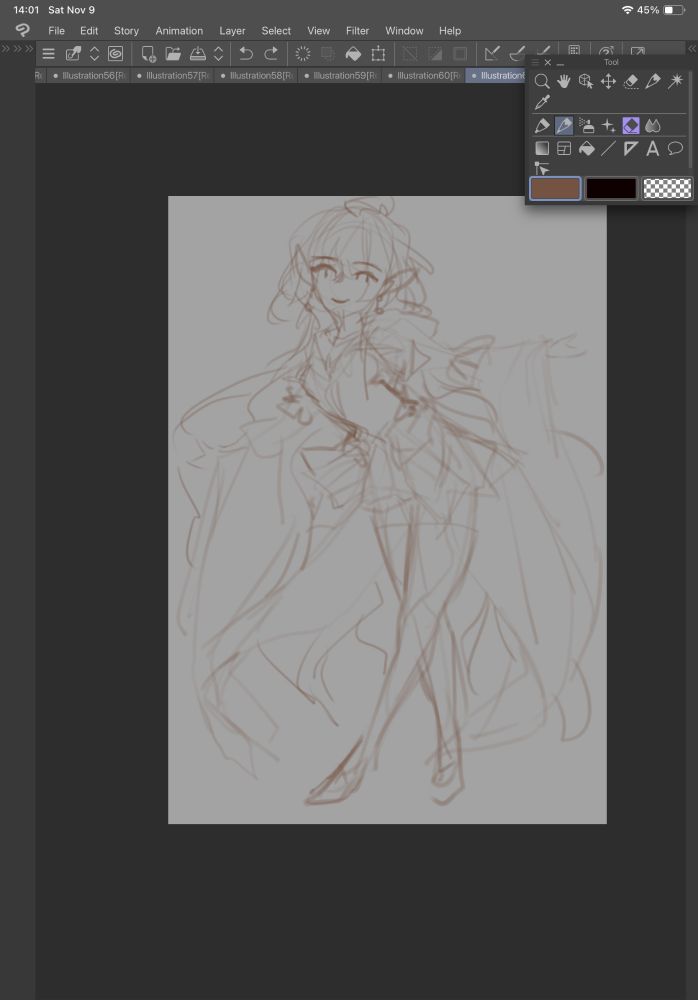Select the Balloon speech bubble tool
Image resolution: width=698 pixels, height=1000 pixels.
675,149
